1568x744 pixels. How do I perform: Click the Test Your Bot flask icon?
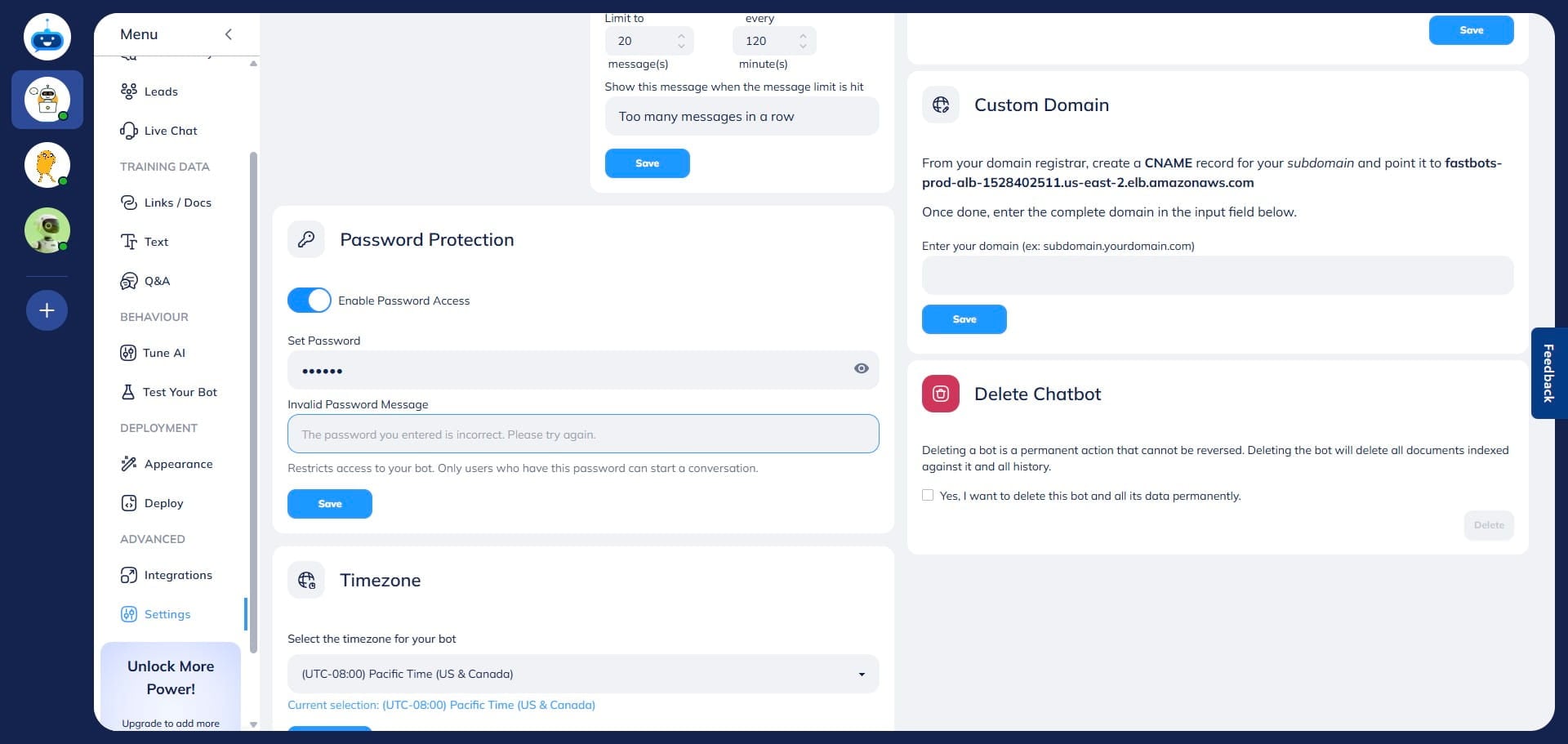(128, 392)
